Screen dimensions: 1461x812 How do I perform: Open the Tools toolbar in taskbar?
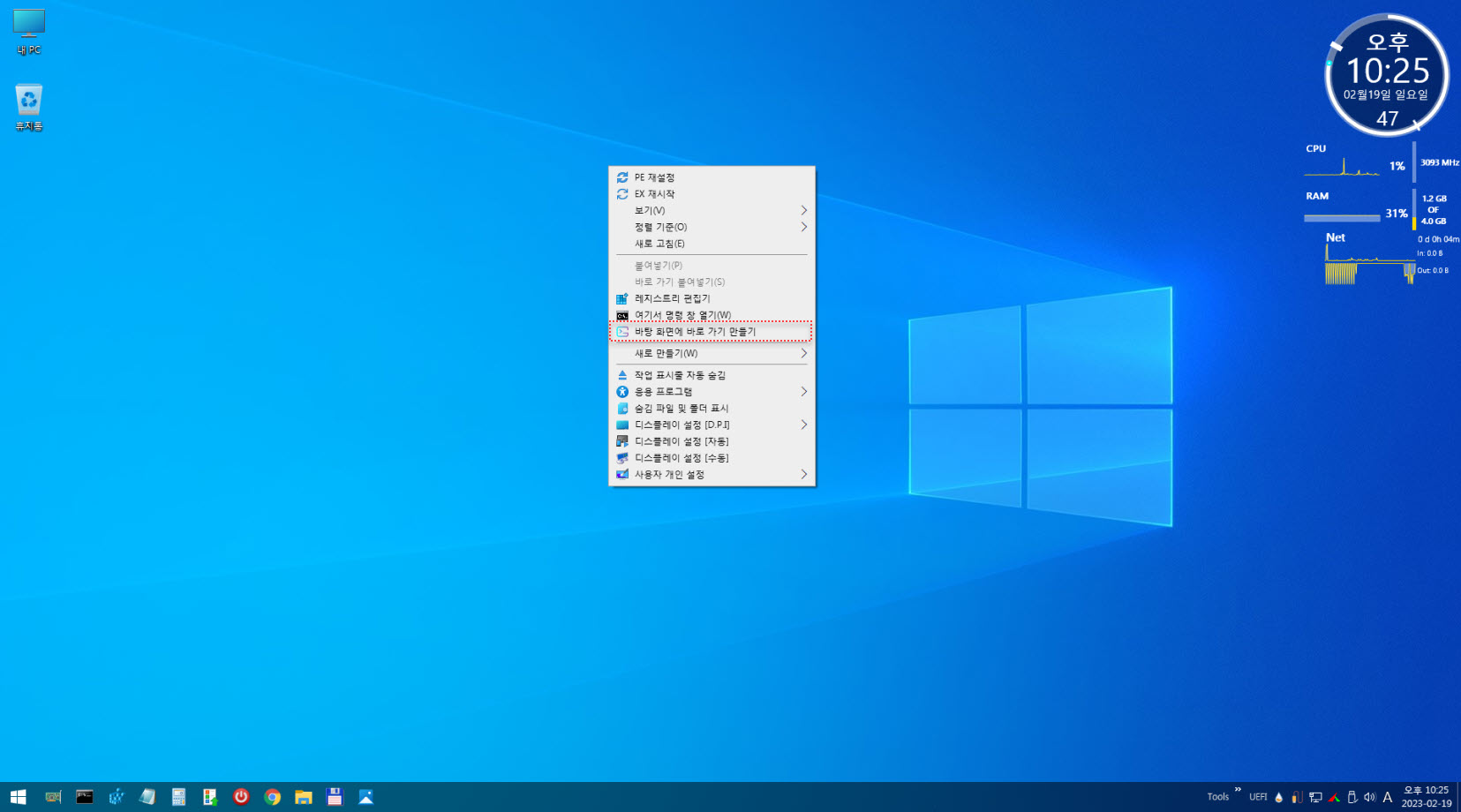coord(1218,797)
